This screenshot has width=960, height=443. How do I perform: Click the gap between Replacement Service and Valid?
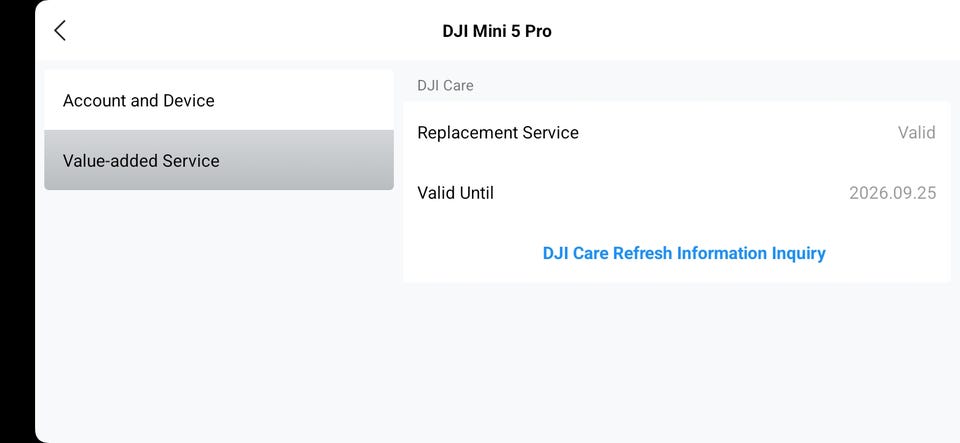(x=740, y=133)
